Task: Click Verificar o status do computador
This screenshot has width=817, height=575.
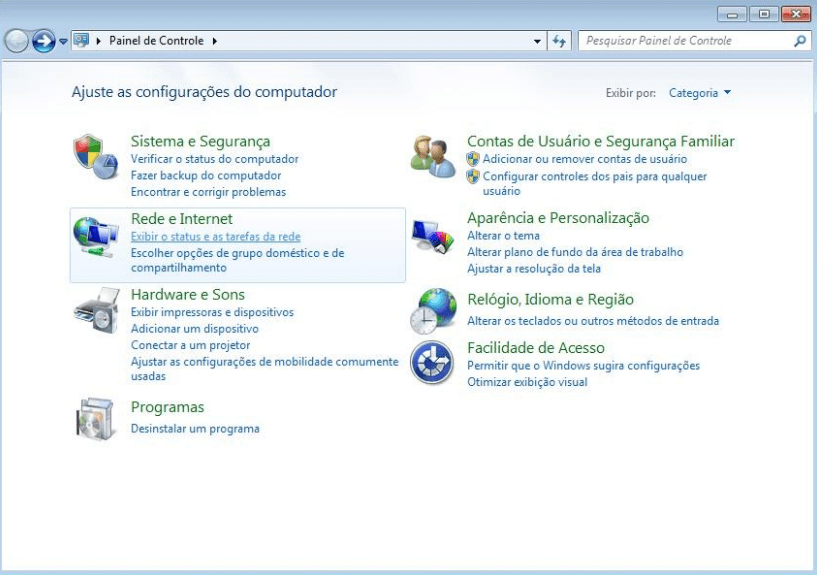Action: 215,159
